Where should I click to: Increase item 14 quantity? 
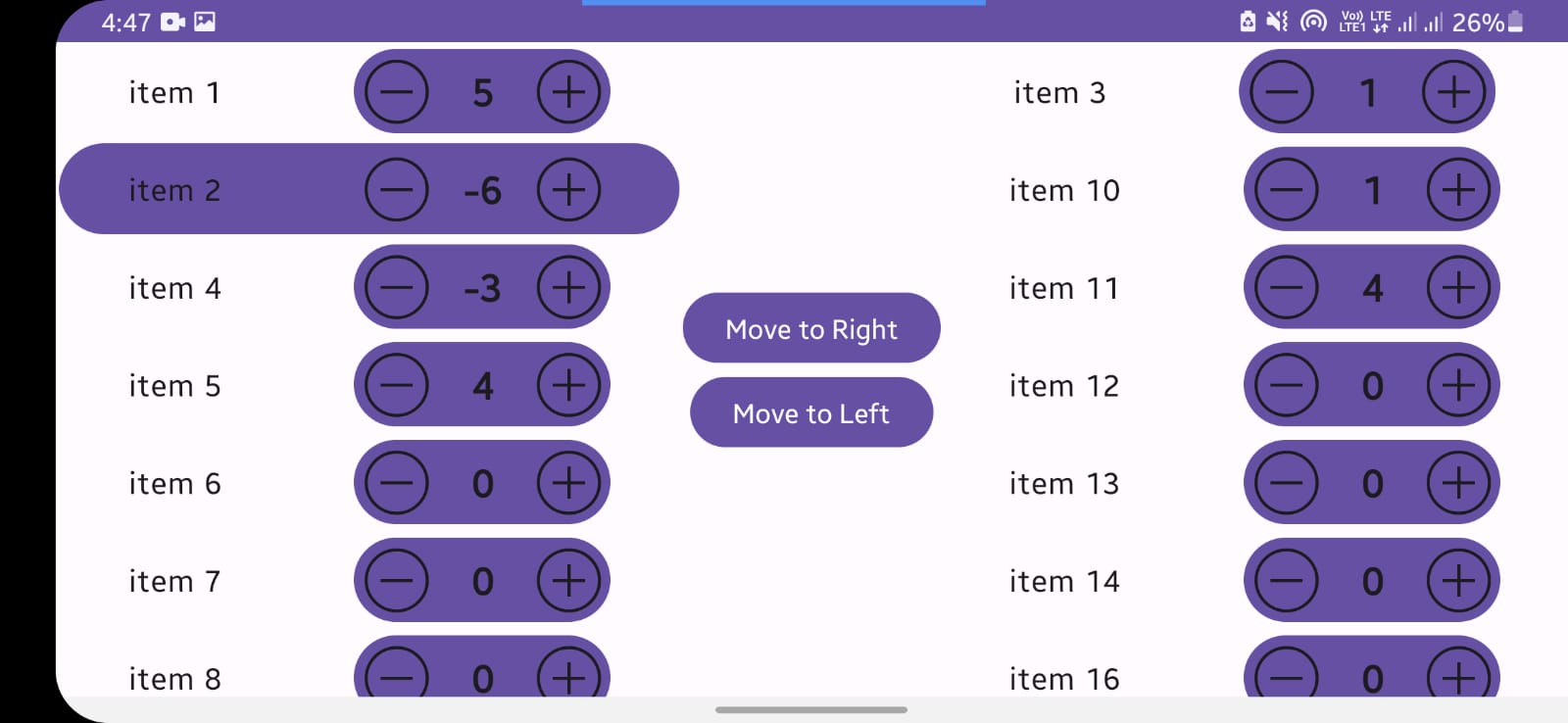[x=1458, y=582]
